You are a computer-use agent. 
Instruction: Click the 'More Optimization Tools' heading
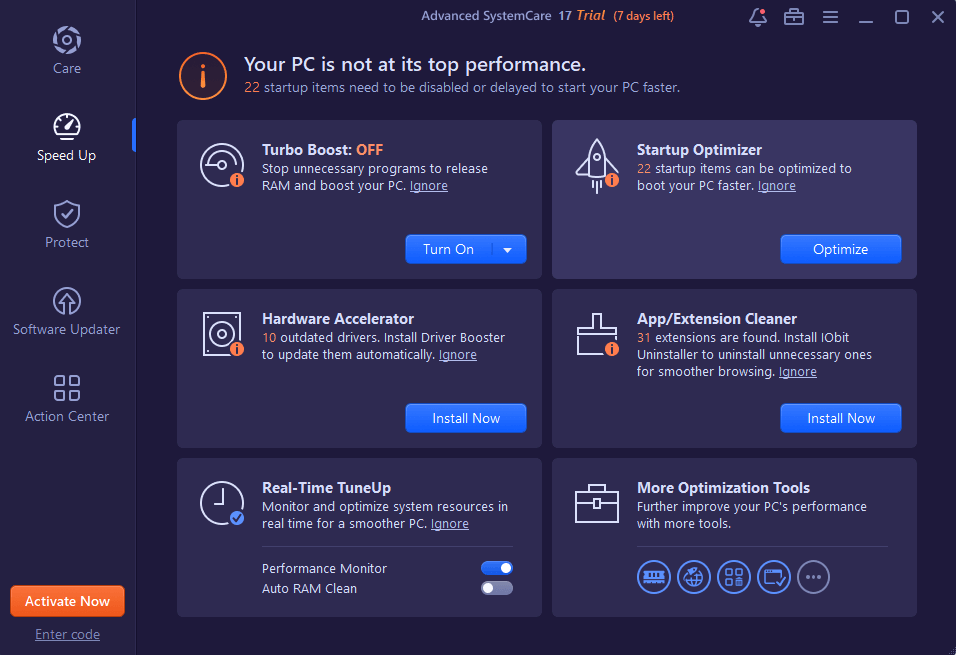pyautogui.click(x=723, y=488)
